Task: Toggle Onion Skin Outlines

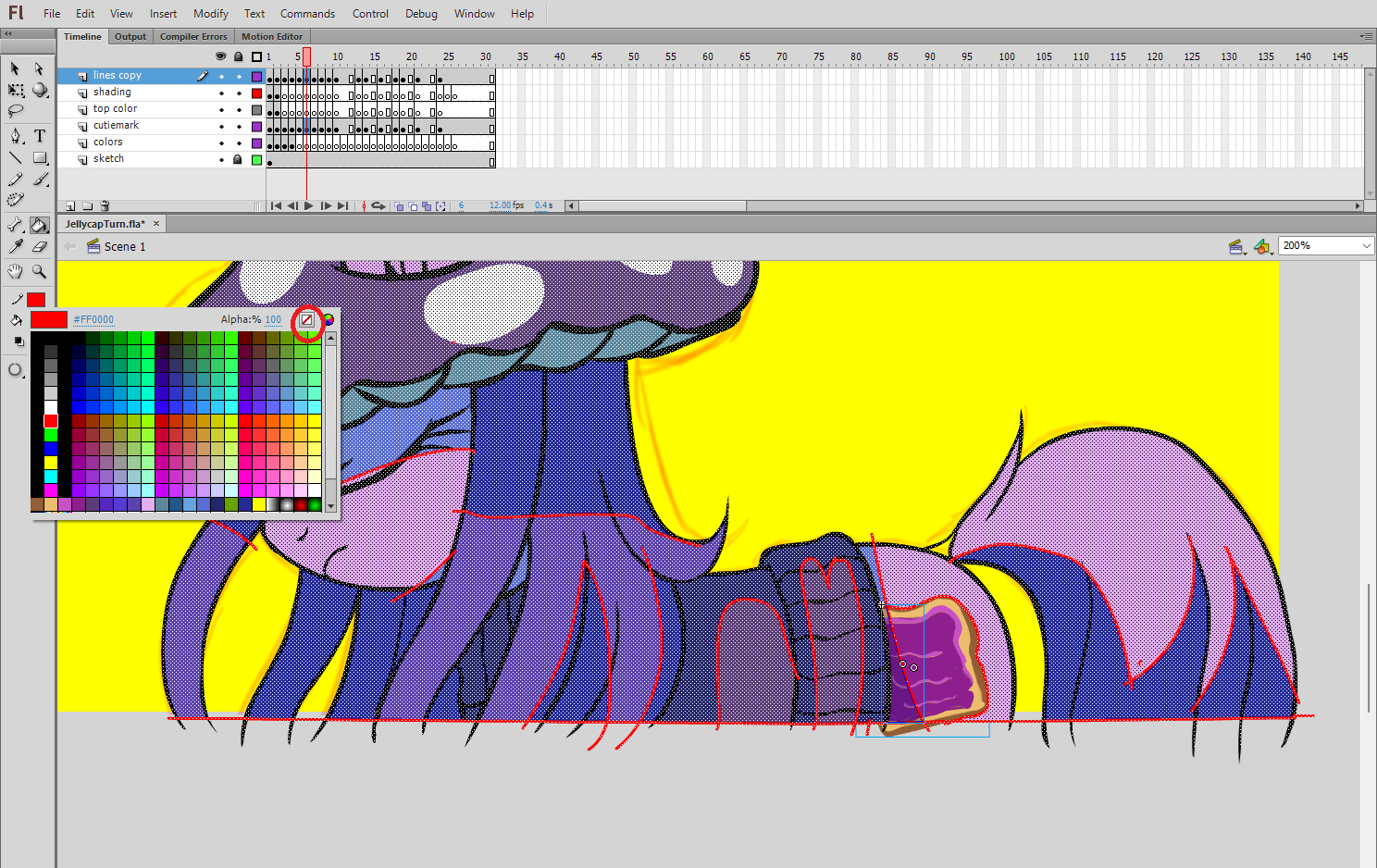Action: pos(413,206)
